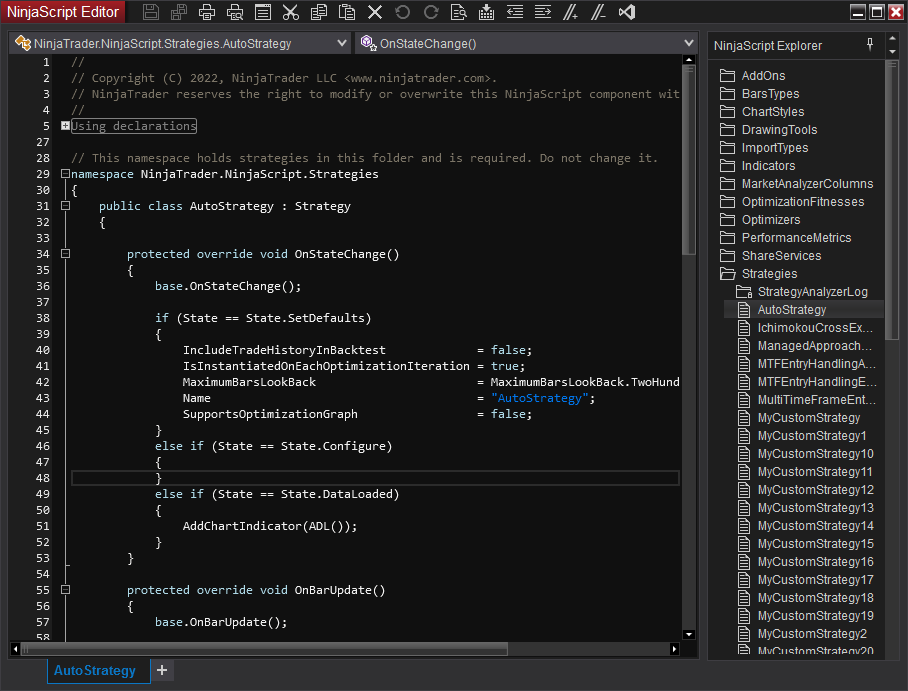
Task: Open the Indicators folder in Explorer
Action: point(768,166)
